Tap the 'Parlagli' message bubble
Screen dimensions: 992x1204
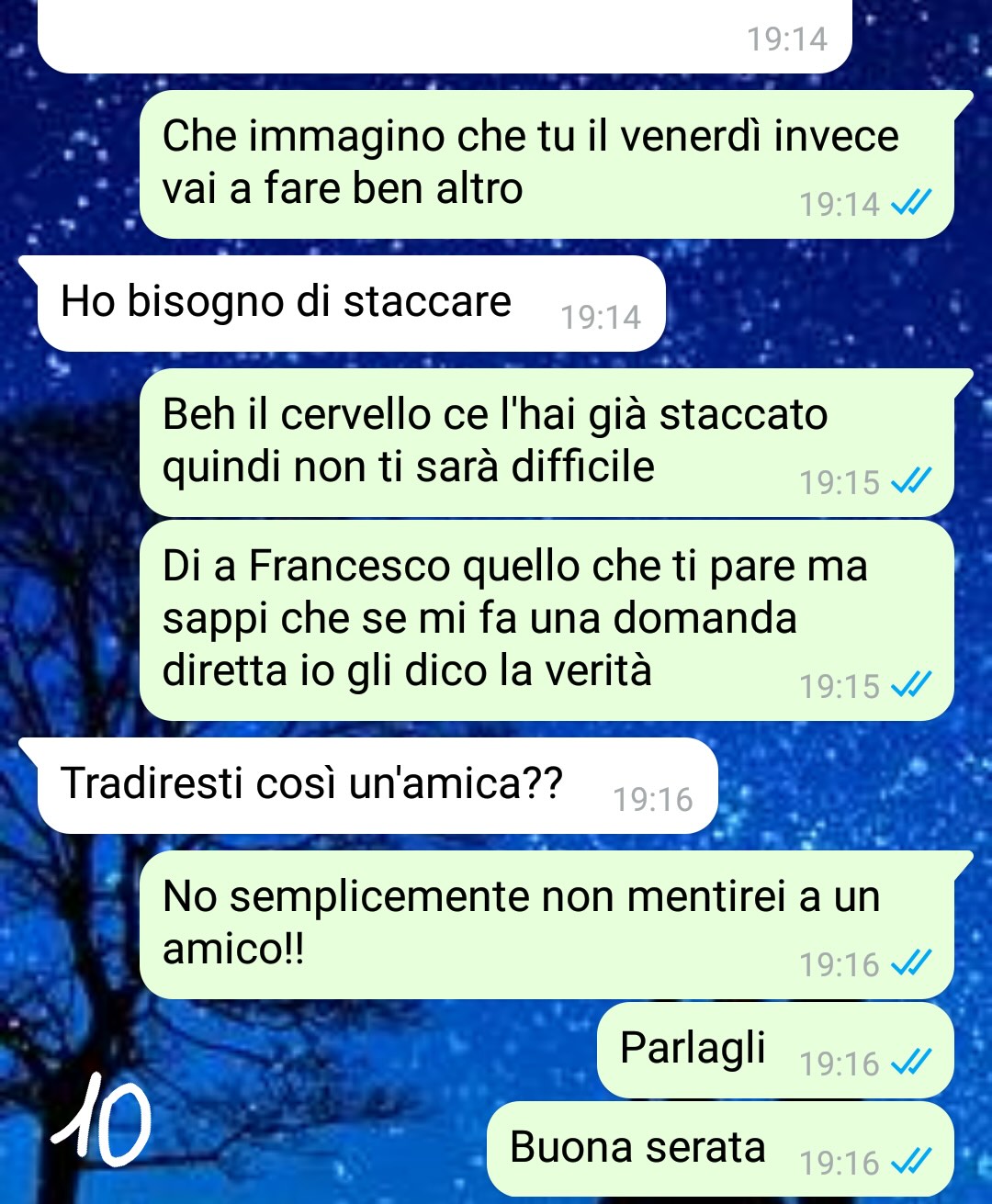point(775,1050)
